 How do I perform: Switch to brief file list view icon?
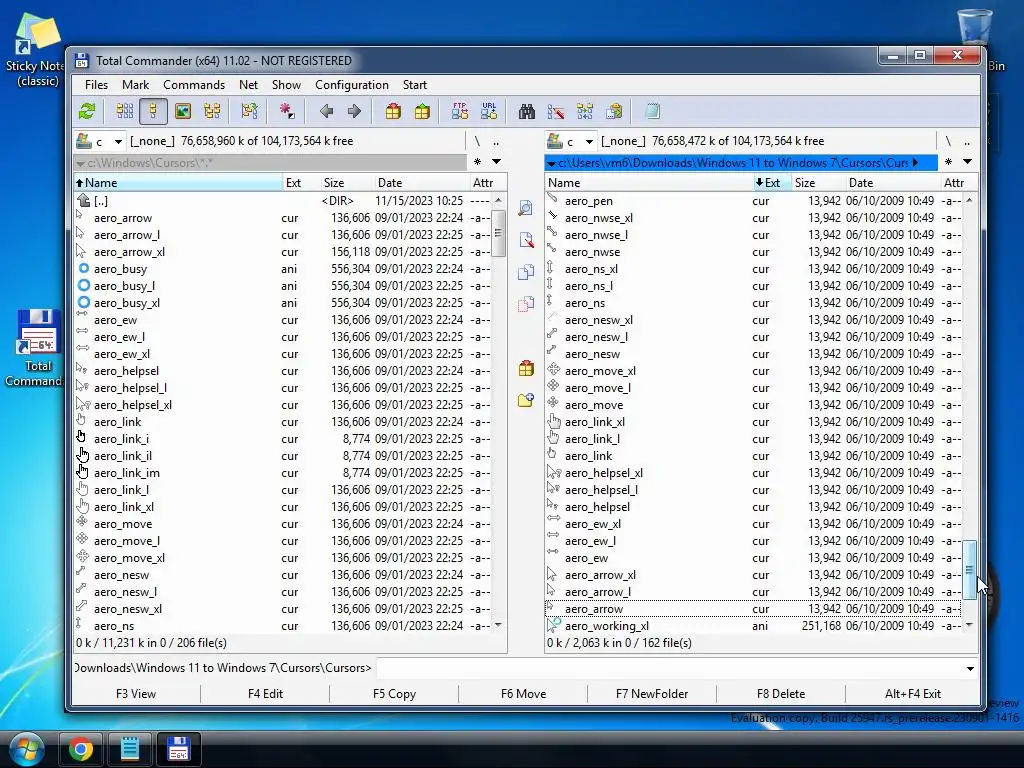click(125, 111)
